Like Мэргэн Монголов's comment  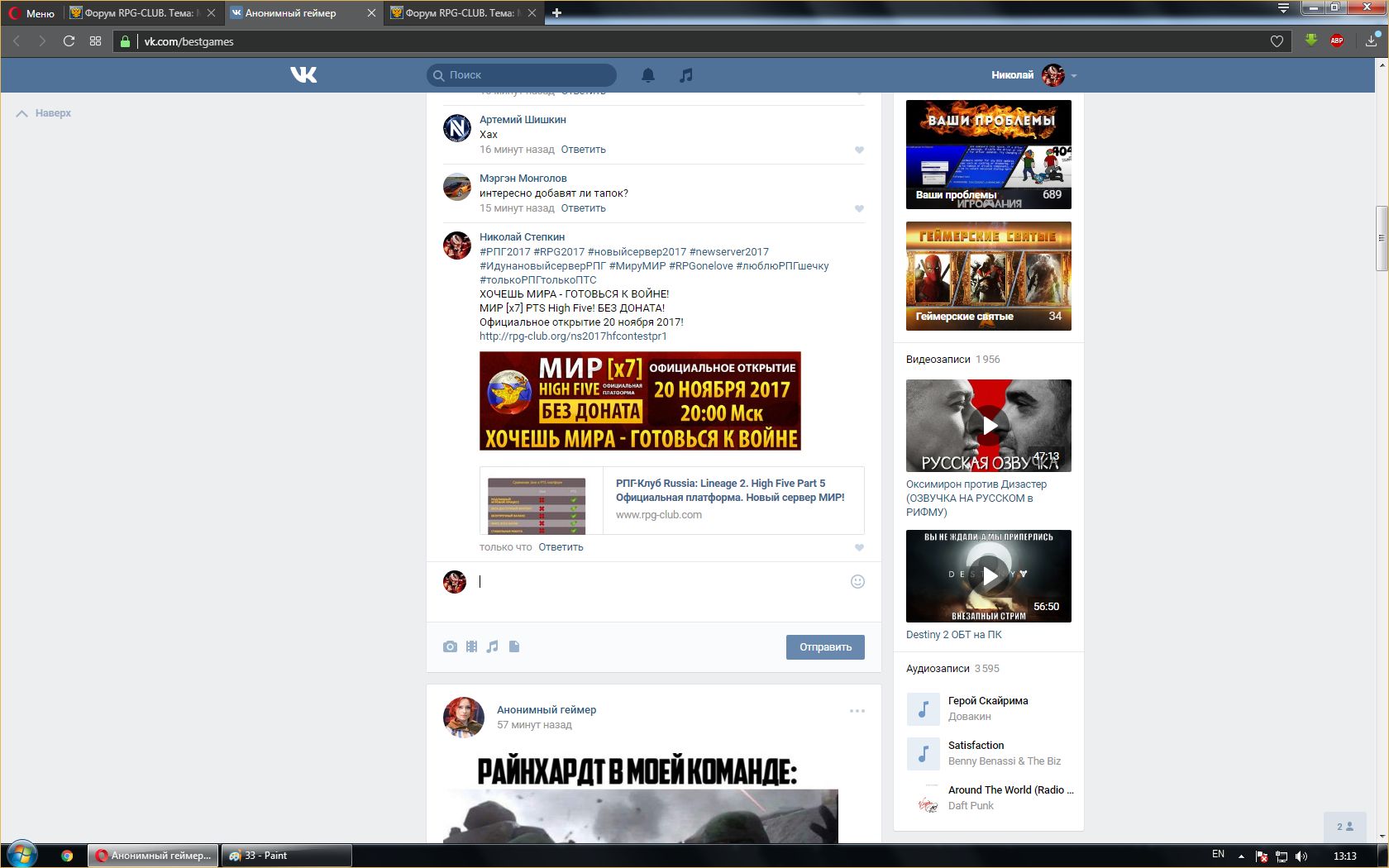click(x=859, y=209)
